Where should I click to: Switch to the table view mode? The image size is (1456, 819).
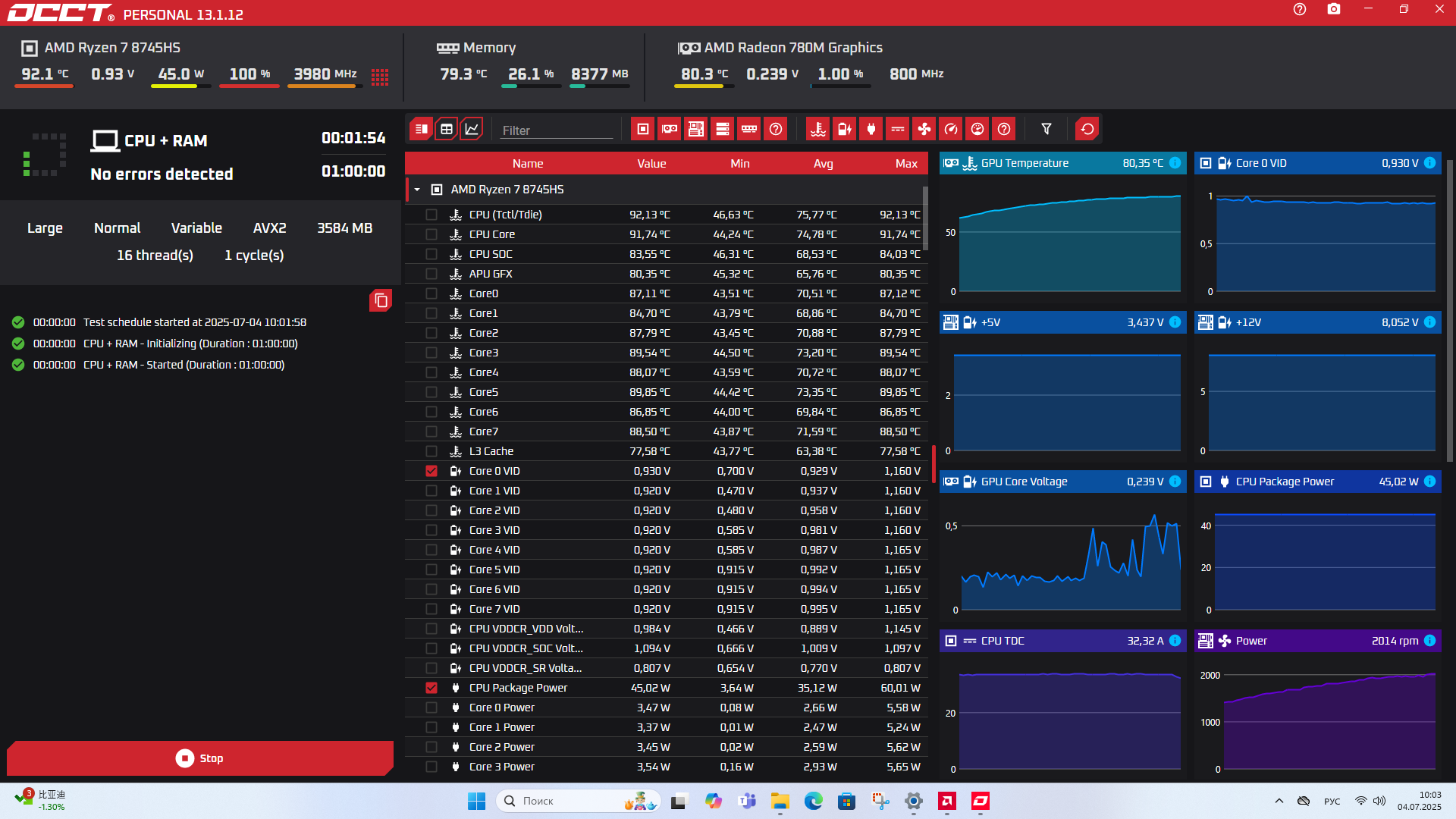point(447,129)
